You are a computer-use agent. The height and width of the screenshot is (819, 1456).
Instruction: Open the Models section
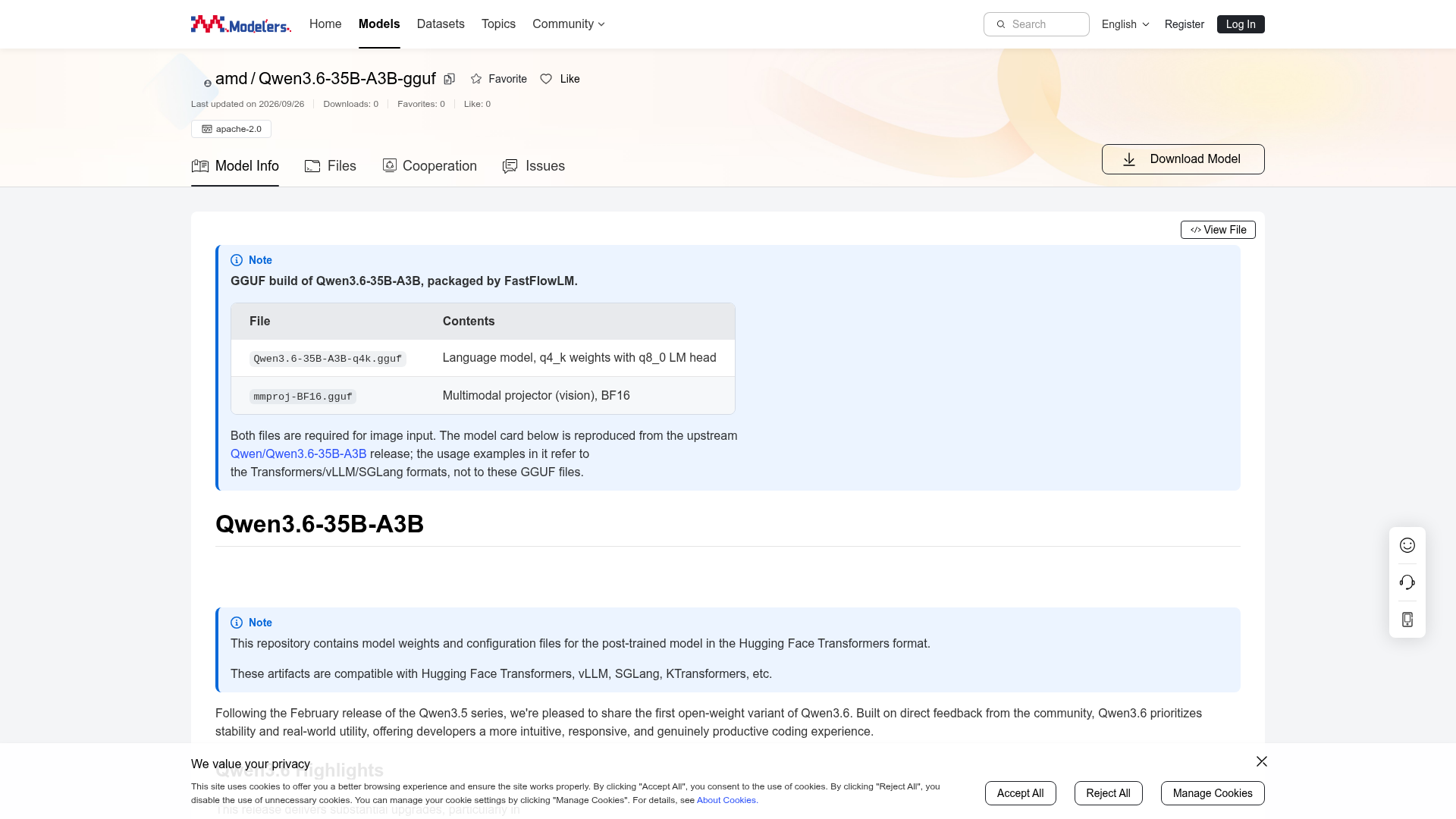point(379,24)
